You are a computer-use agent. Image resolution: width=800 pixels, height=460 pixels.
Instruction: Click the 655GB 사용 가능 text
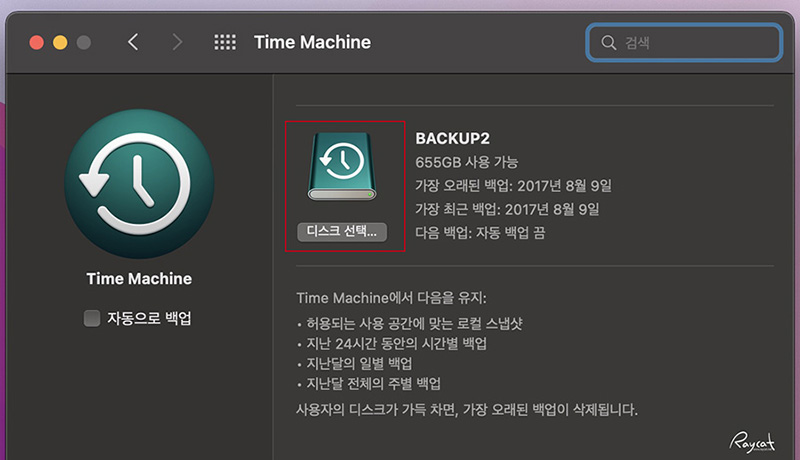[466, 162]
